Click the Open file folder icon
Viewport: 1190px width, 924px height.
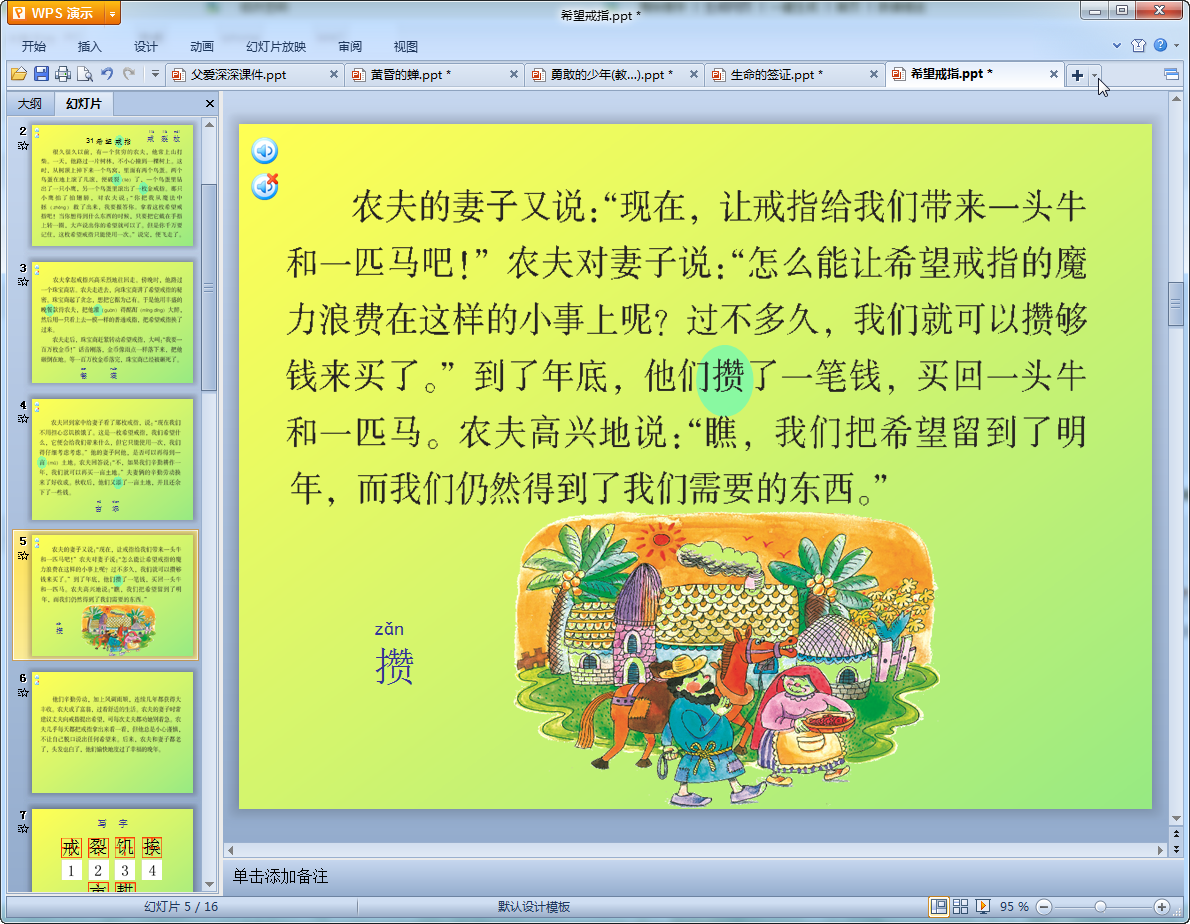[x=18, y=74]
